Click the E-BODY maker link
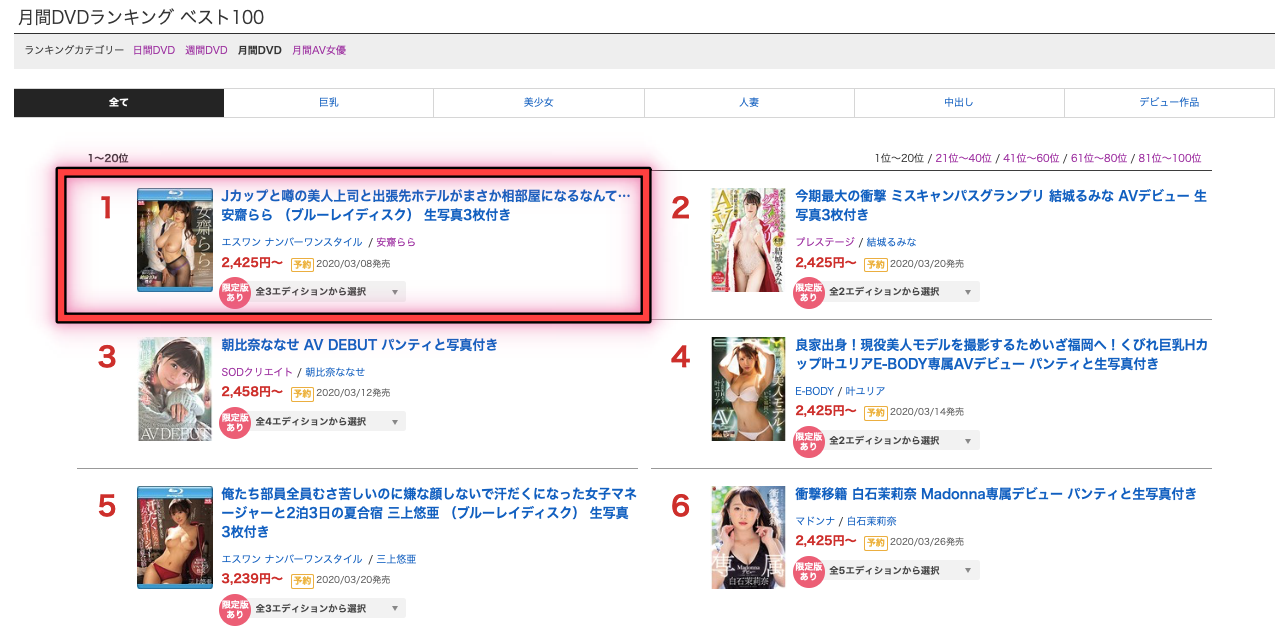This screenshot has width=1281, height=633. point(814,391)
